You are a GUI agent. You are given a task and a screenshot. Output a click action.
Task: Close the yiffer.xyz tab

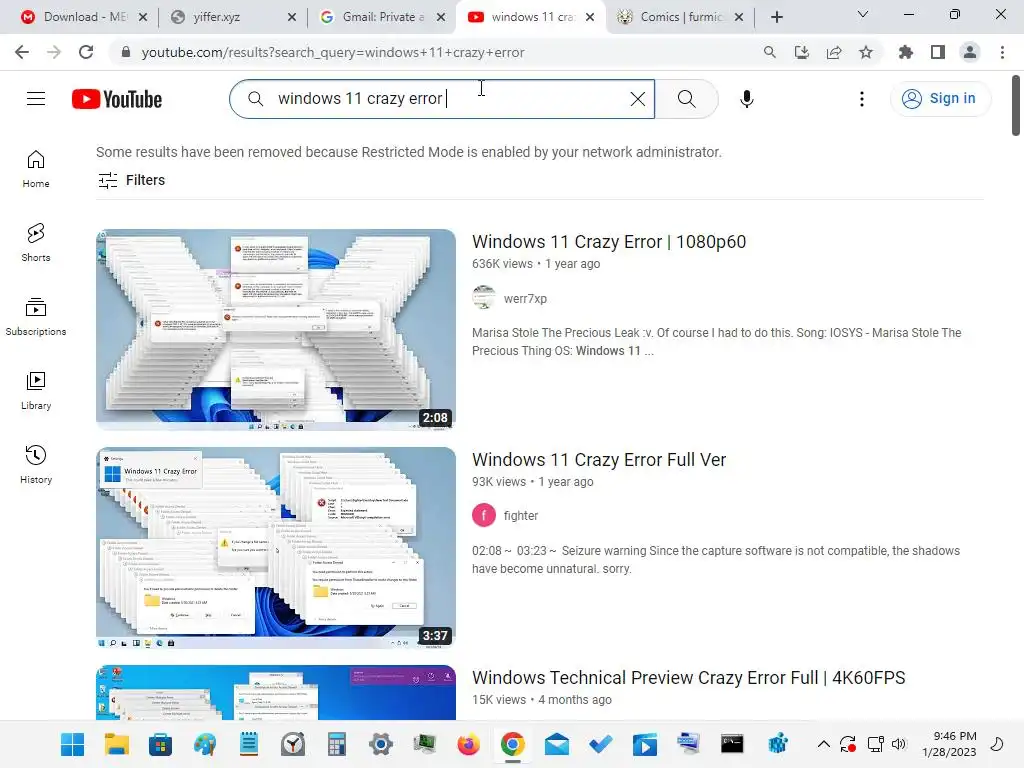[292, 17]
